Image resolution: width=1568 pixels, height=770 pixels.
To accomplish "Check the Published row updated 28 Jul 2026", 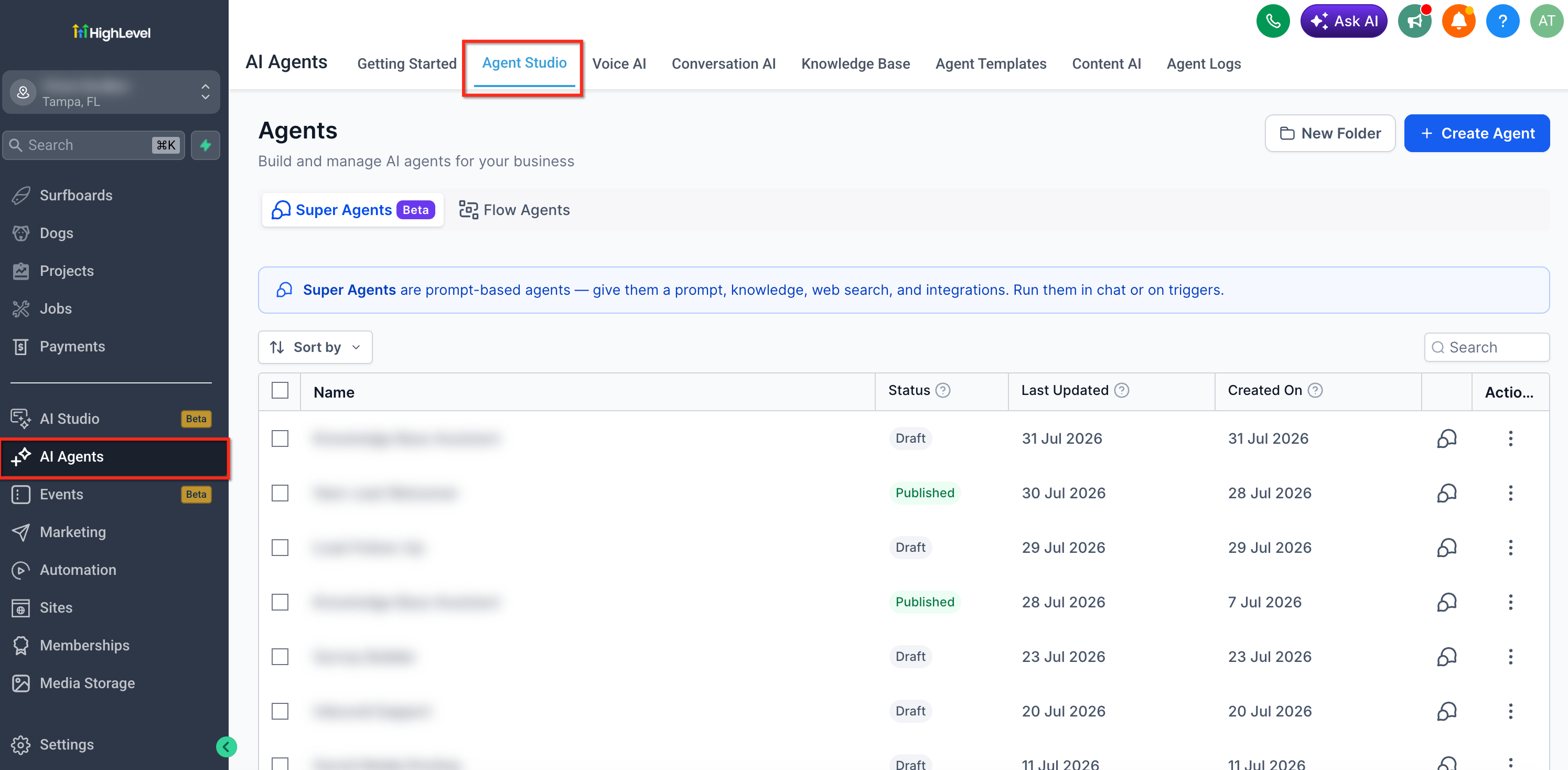I will click(x=280, y=602).
